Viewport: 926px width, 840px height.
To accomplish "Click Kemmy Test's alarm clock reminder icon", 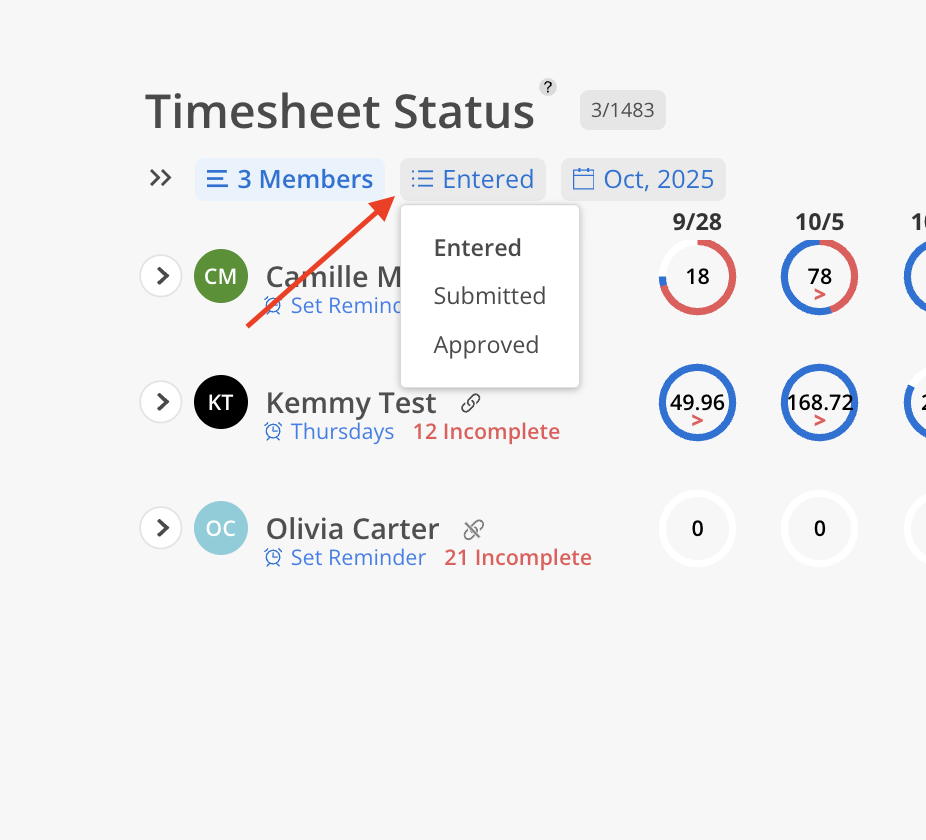I will click(x=273, y=432).
